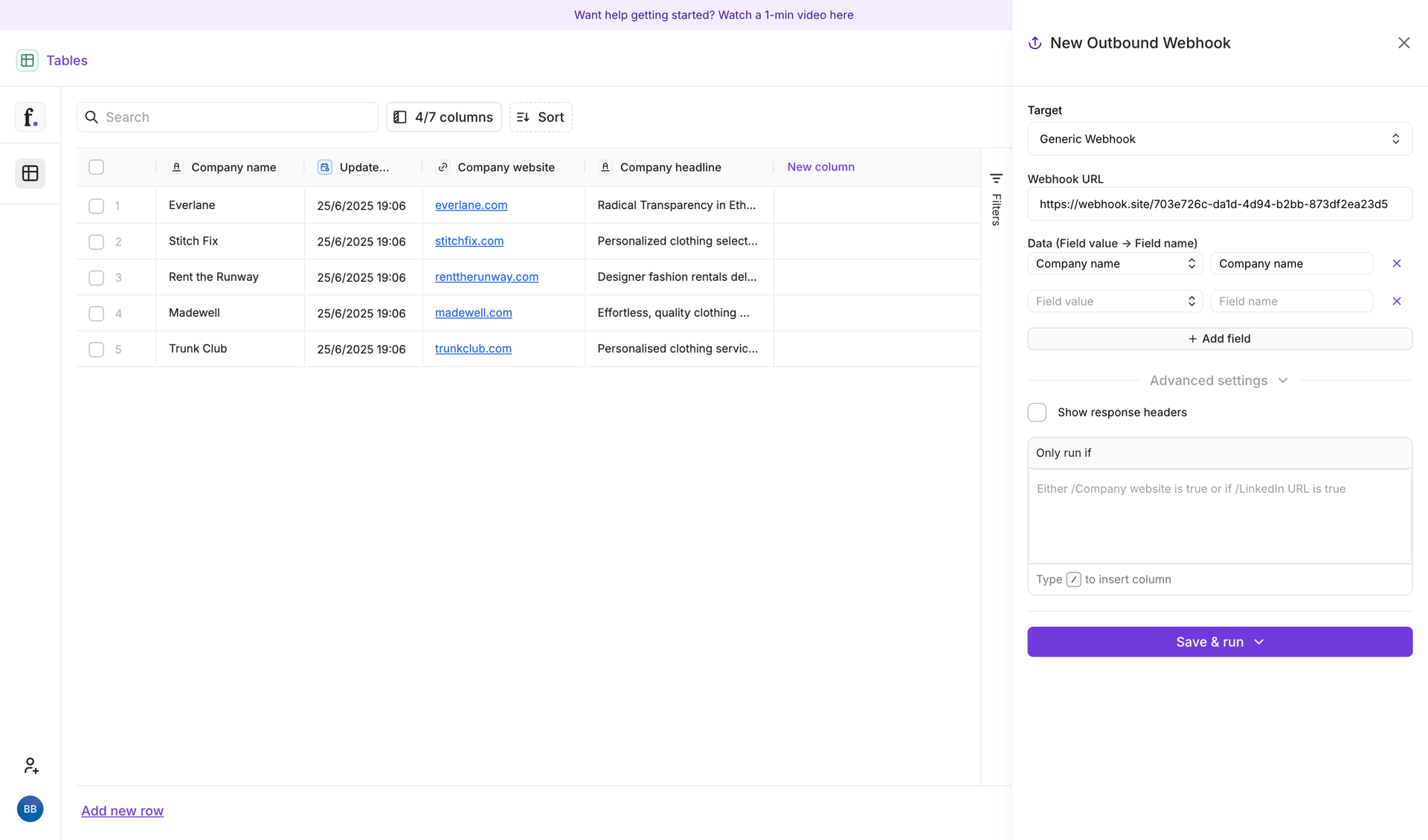Select the table grid icon in sidebar
The height and width of the screenshot is (840, 1428).
[x=30, y=173]
